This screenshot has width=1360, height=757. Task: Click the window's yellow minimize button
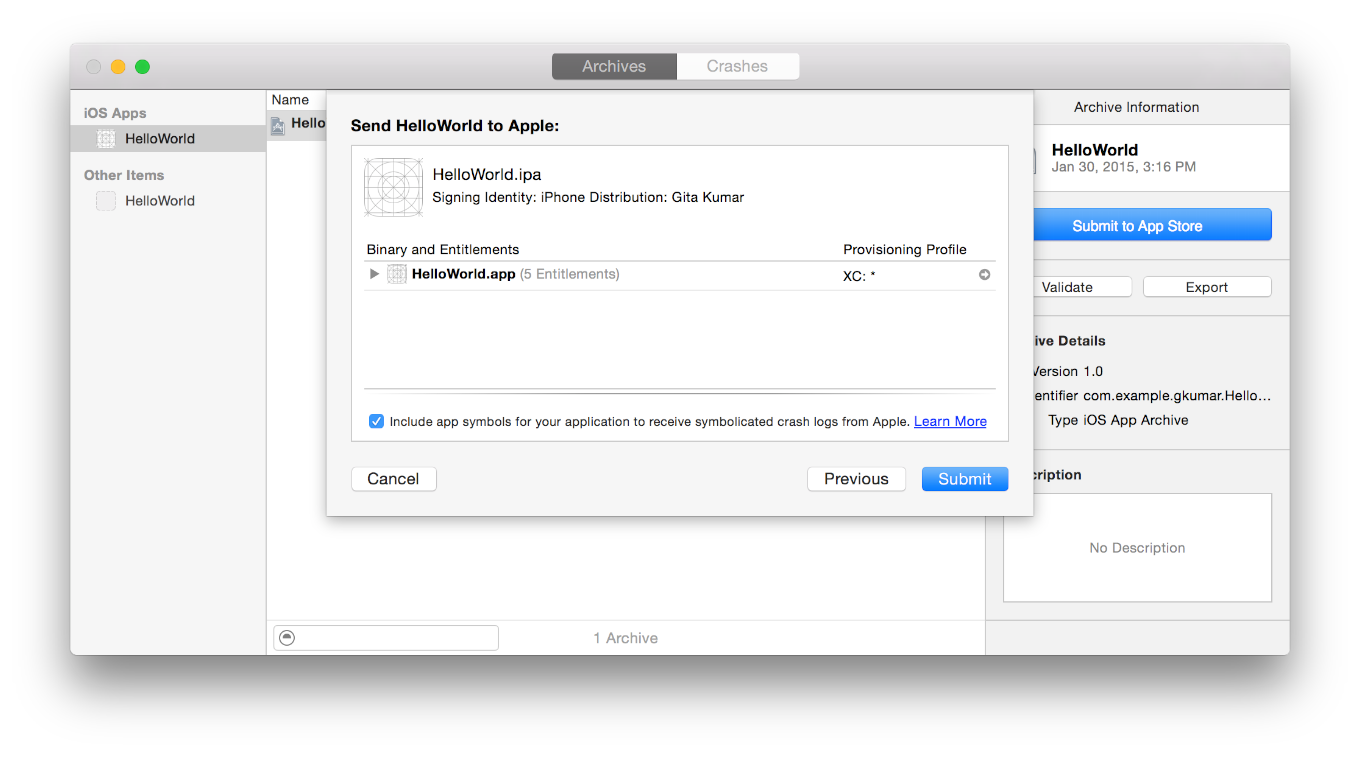click(x=118, y=67)
